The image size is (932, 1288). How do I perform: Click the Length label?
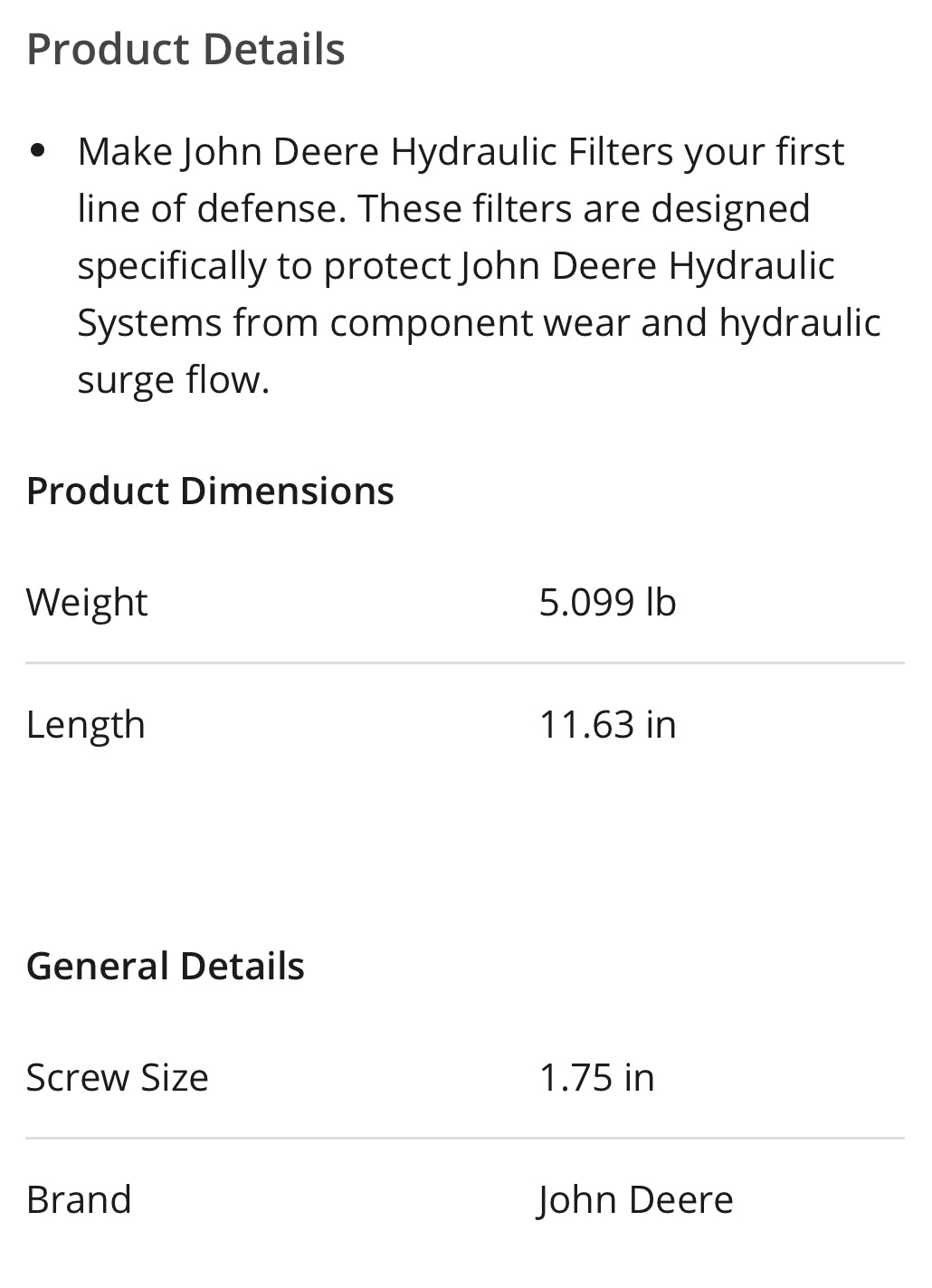coord(86,725)
